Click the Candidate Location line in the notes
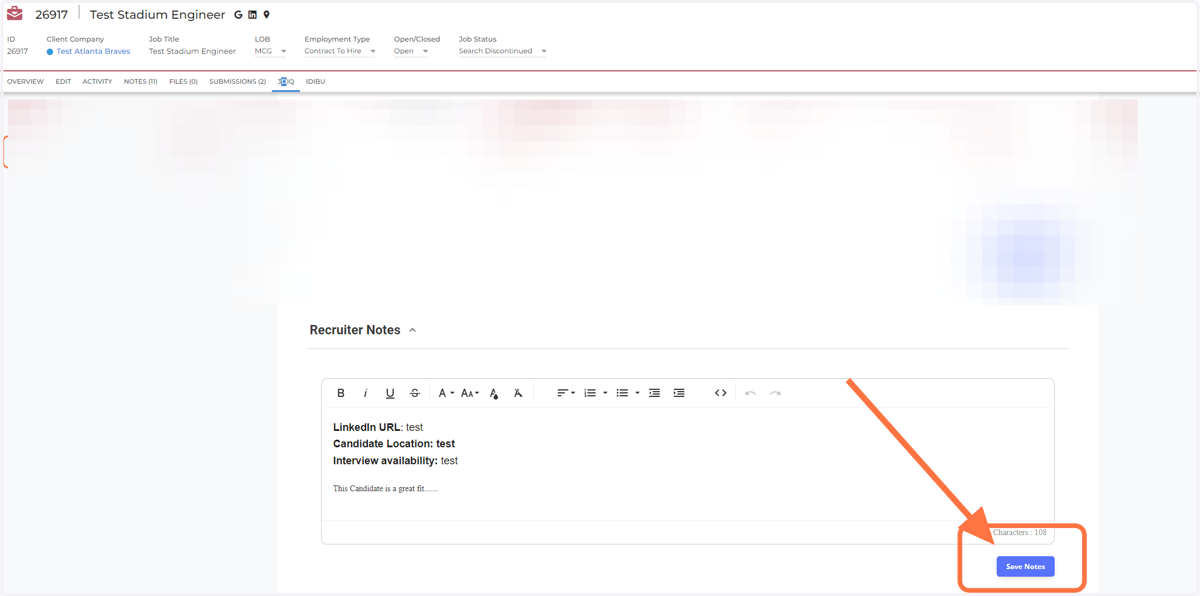 click(394, 444)
